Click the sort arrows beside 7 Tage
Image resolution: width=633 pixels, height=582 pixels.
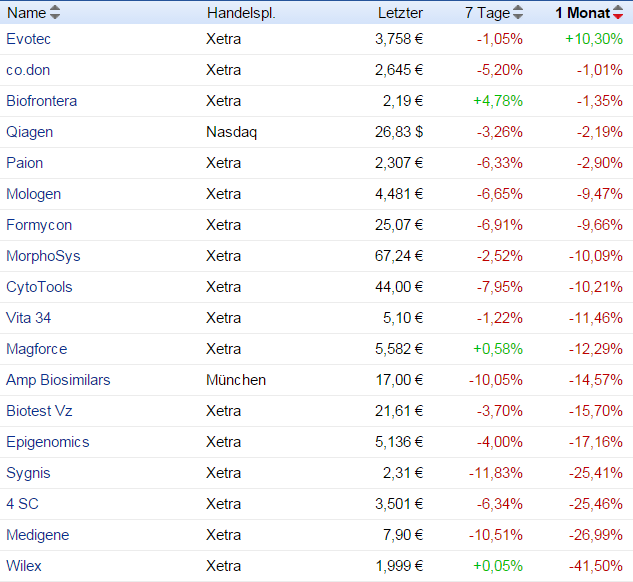[x=518, y=13]
